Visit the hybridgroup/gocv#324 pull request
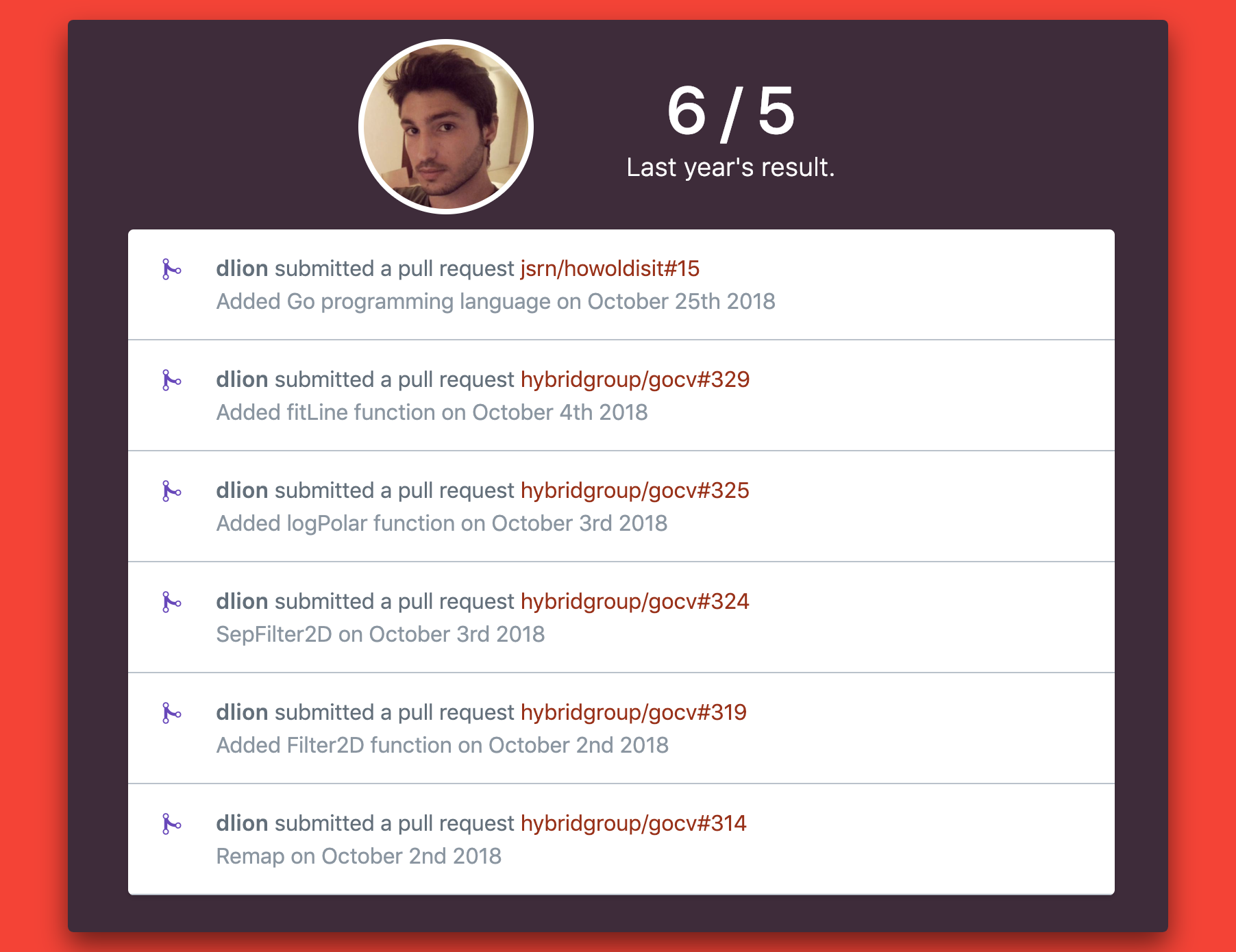1236x952 pixels. point(634,601)
